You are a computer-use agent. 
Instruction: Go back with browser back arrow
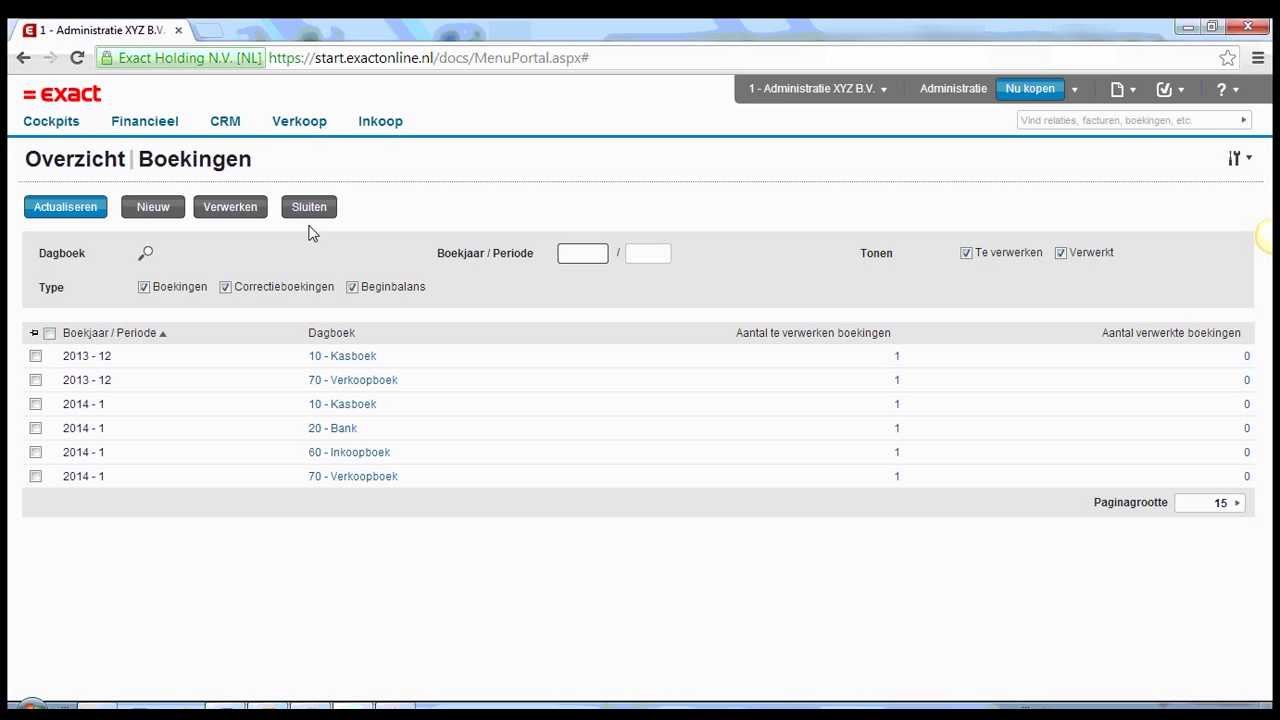(x=23, y=58)
